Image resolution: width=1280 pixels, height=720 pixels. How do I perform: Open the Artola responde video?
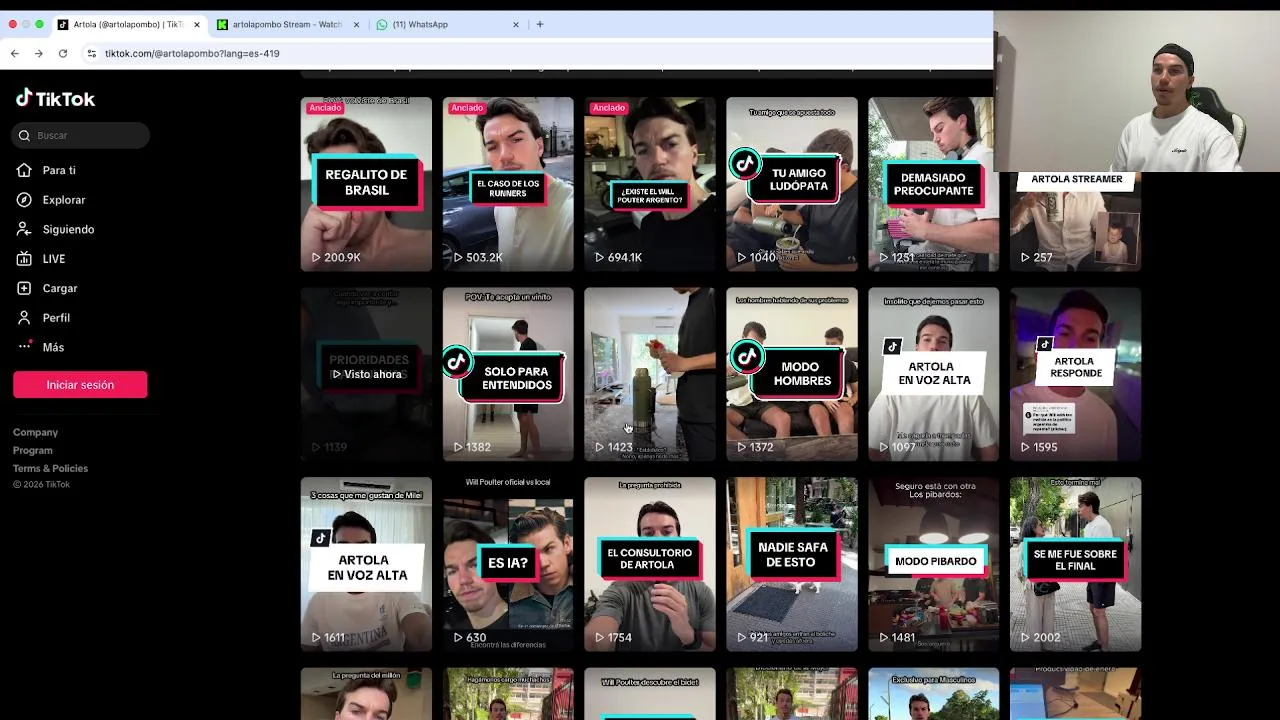[1075, 374]
